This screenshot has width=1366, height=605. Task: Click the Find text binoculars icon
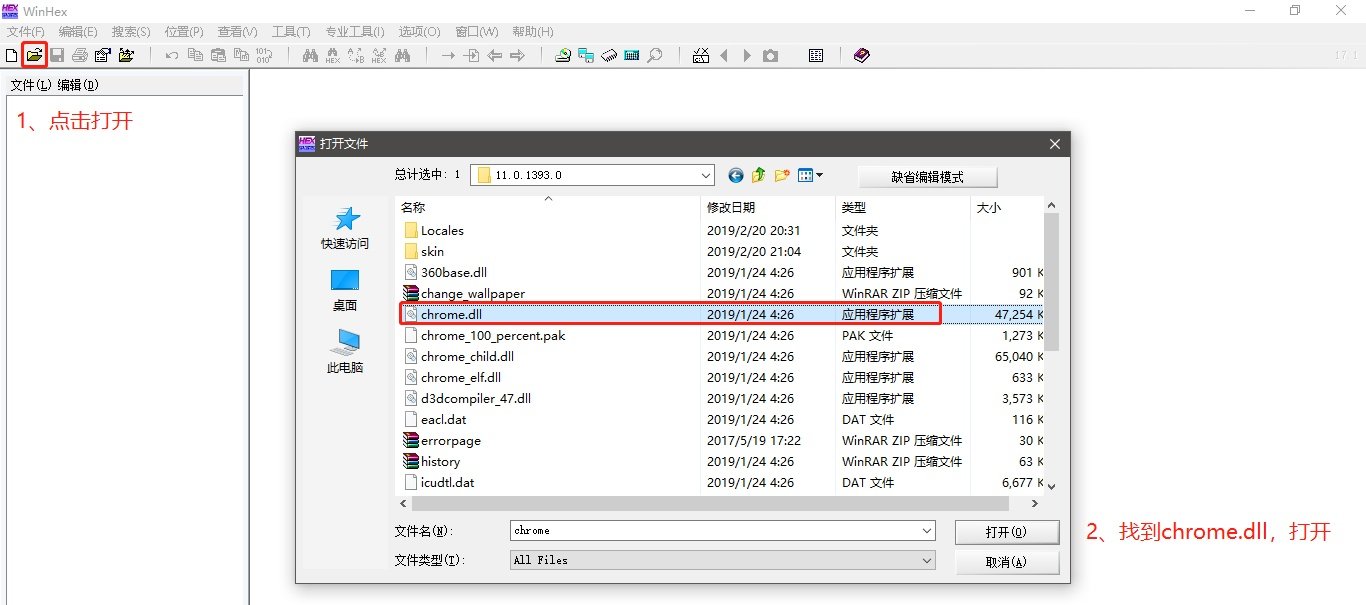310,55
